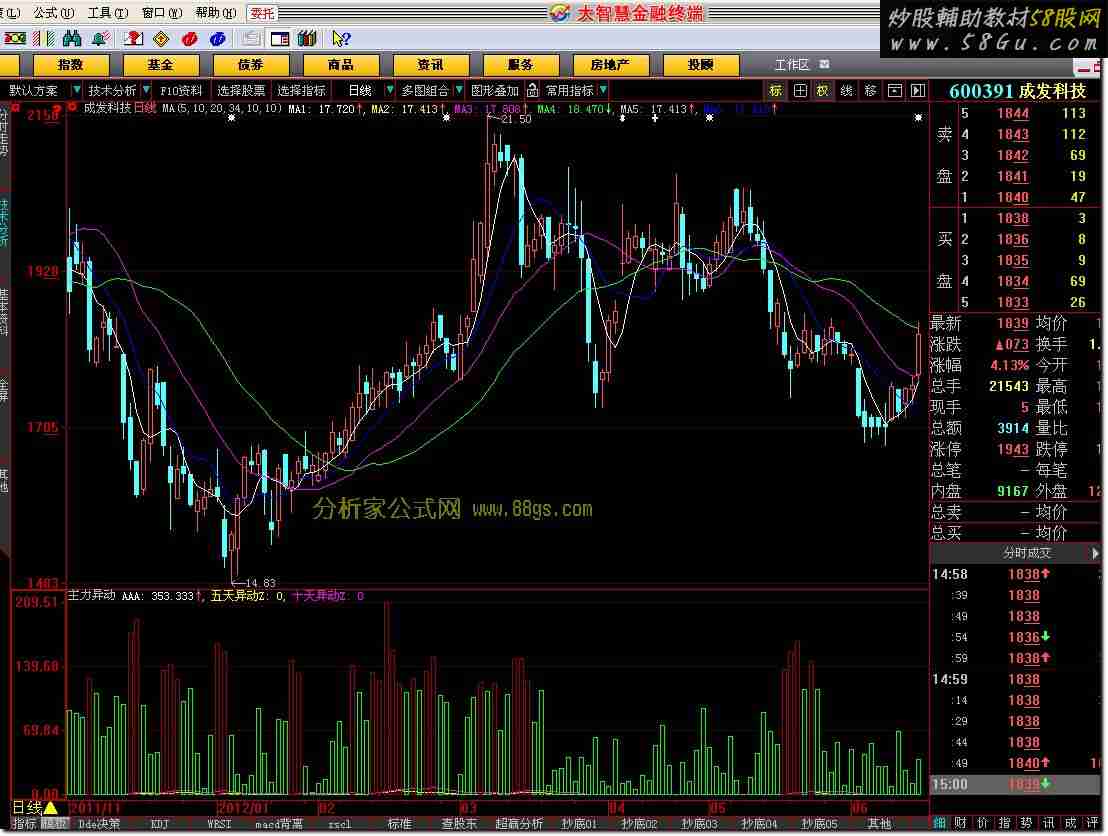Screen dimensions: 1108x836
Task: Open the 帮助 menu
Action: [x=216, y=13]
